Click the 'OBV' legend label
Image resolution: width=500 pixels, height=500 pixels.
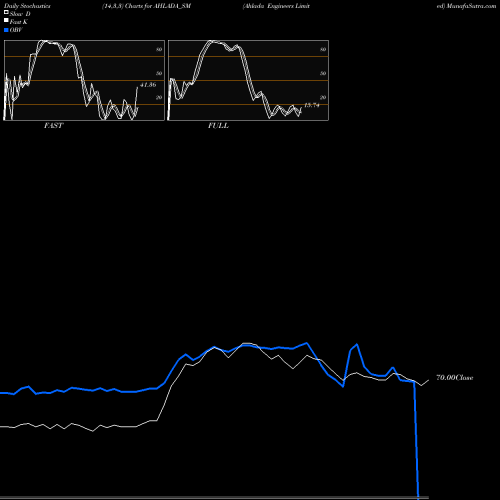point(16,30)
